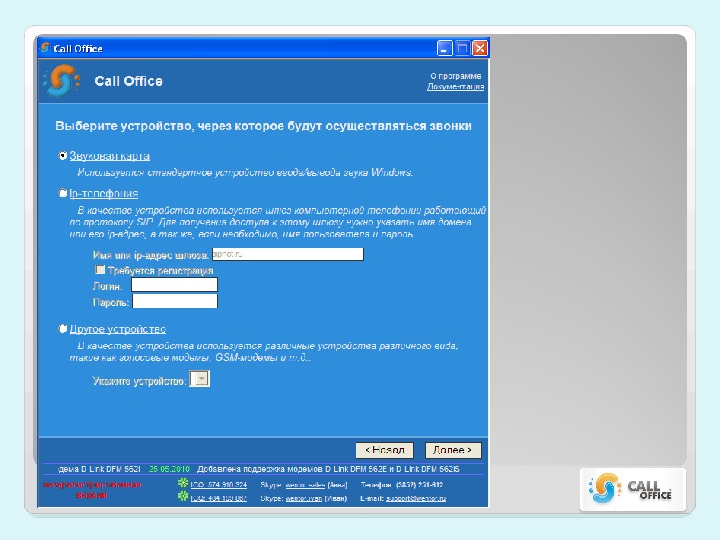Open the Укажите устройство dropdown

pos(200,379)
